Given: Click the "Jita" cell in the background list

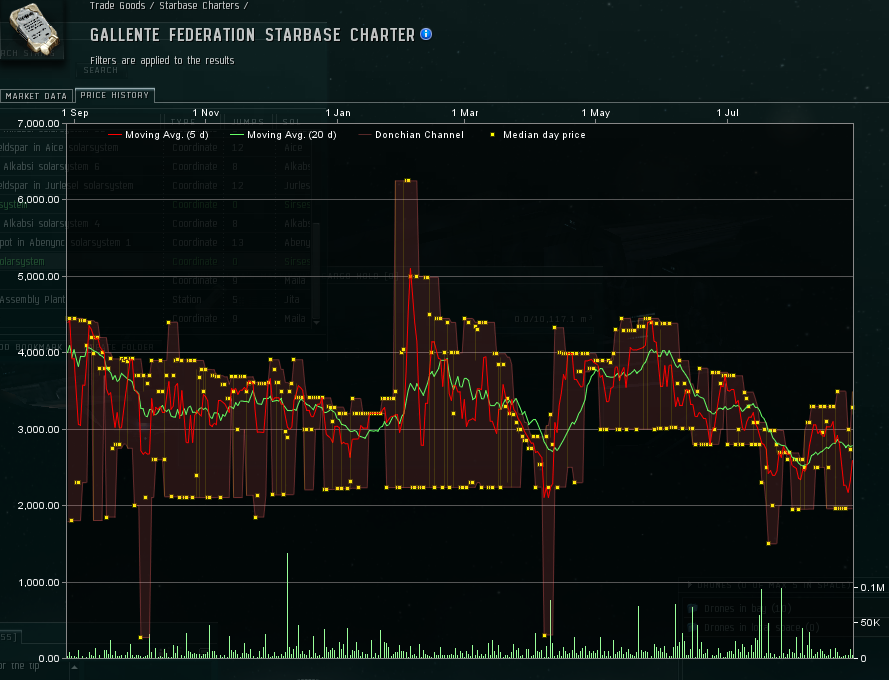Looking at the screenshot, I should pyautogui.click(x=291, y=299).
